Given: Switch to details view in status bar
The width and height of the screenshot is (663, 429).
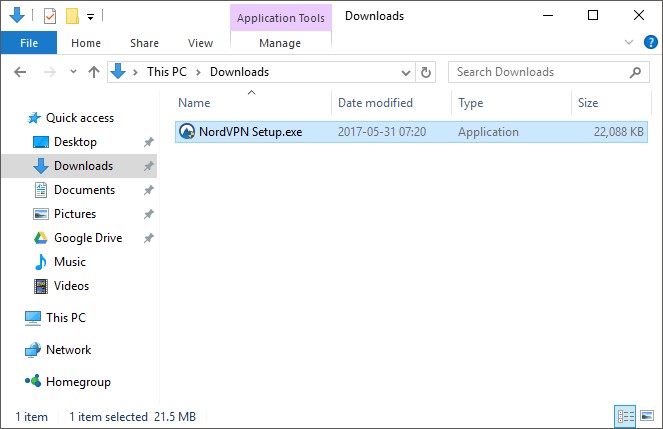Looking at the screenshot, I should (626, 416).
